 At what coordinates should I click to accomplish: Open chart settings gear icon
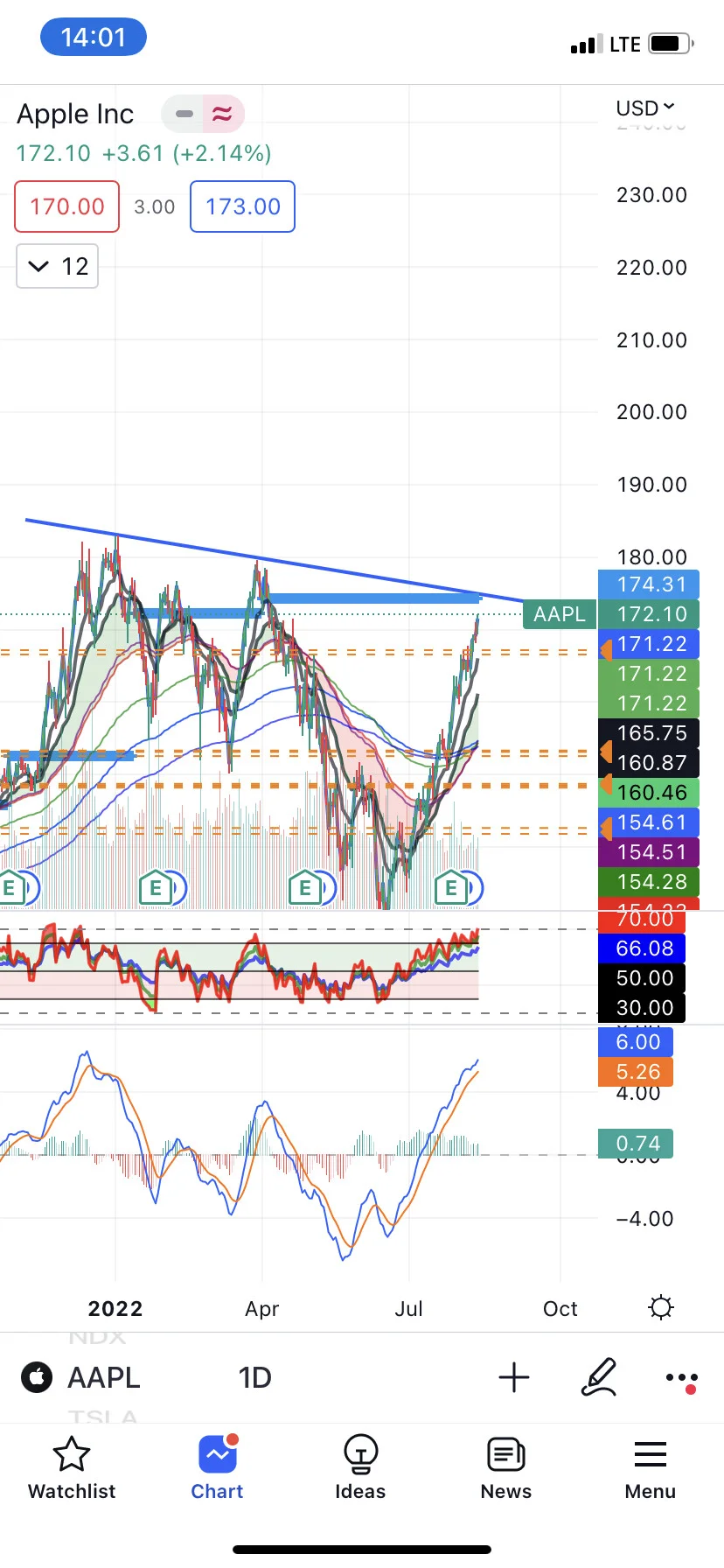661,1308
